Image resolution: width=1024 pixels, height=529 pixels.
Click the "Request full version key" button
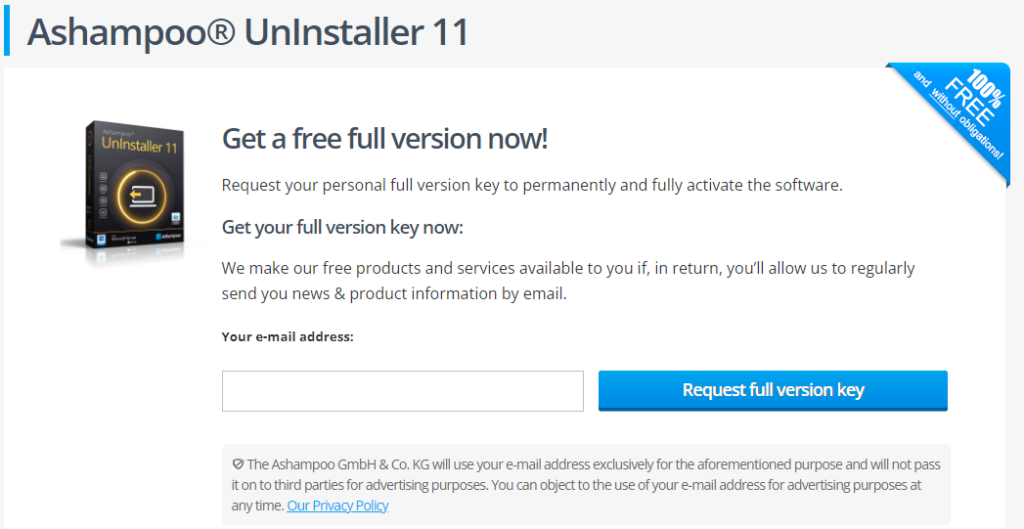[x=772, y=390]
